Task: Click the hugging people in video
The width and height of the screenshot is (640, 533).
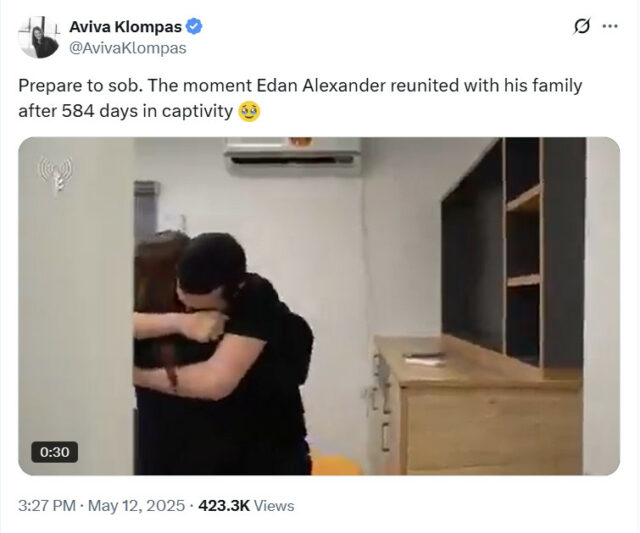Action: (x=223, y=353)
